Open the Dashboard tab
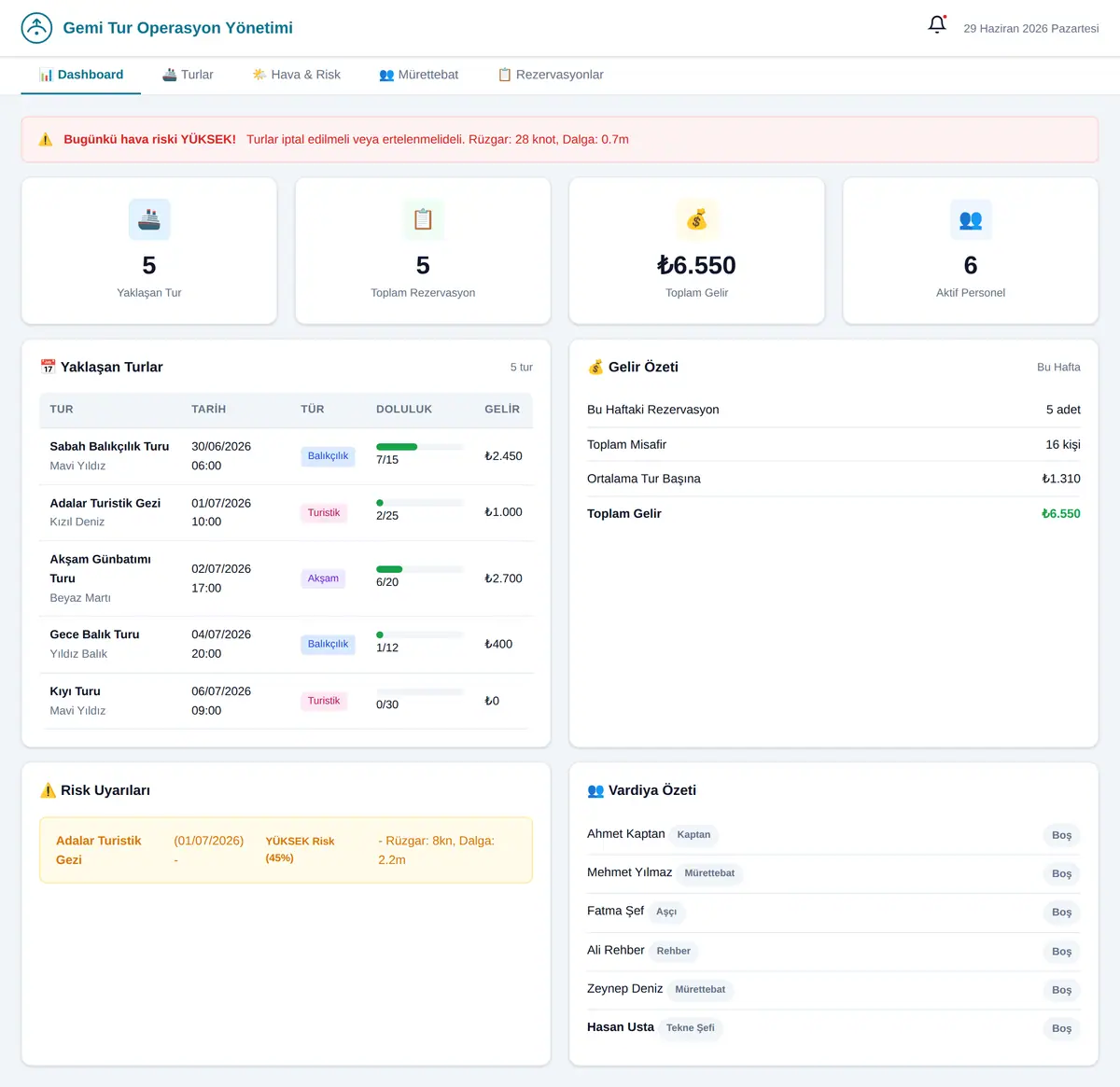 pyautogui.click(x=81, y=75)
